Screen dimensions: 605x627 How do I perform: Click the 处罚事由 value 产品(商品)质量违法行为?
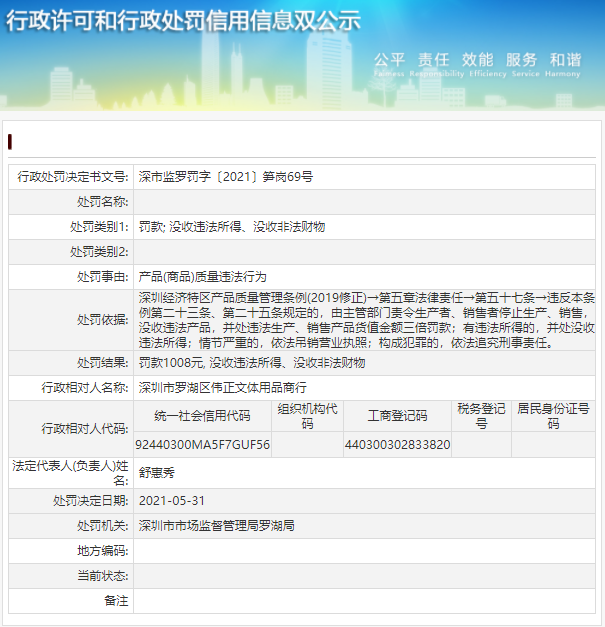(202, 276)
